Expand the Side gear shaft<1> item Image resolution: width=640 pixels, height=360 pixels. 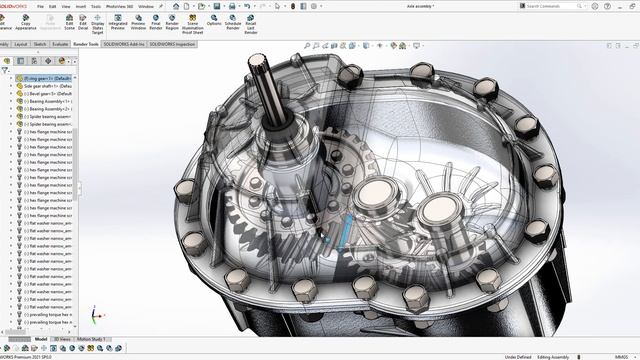click(x=11, y=86)
